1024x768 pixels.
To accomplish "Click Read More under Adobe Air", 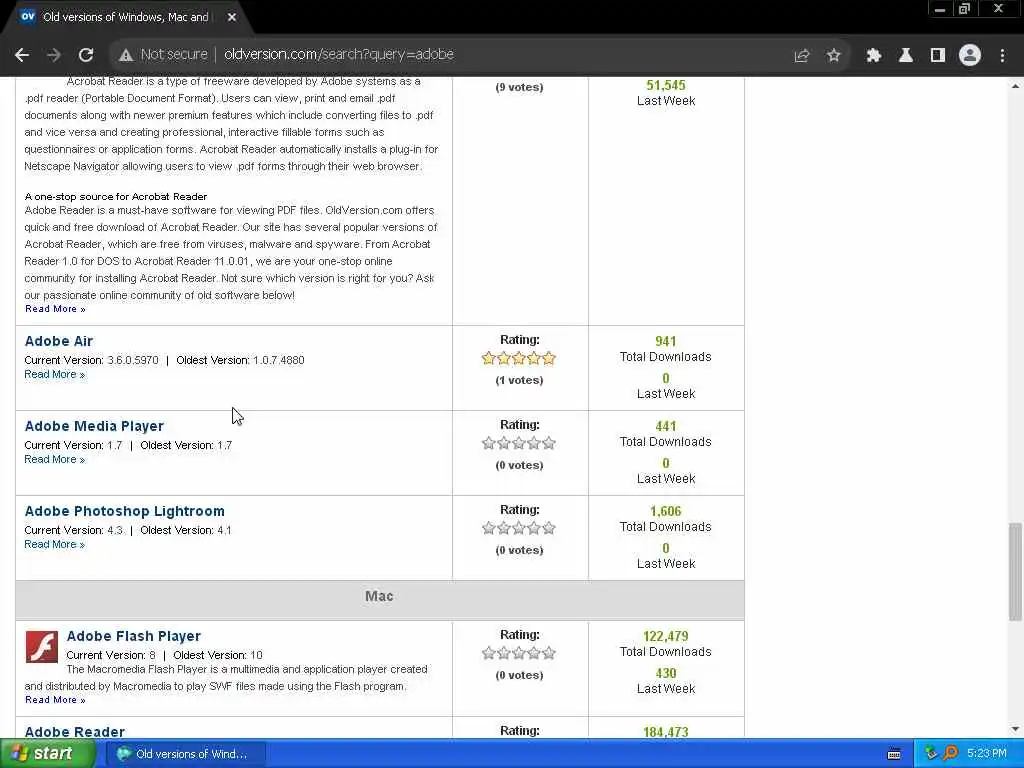I will pyautogui.click(x=54, y=374).
